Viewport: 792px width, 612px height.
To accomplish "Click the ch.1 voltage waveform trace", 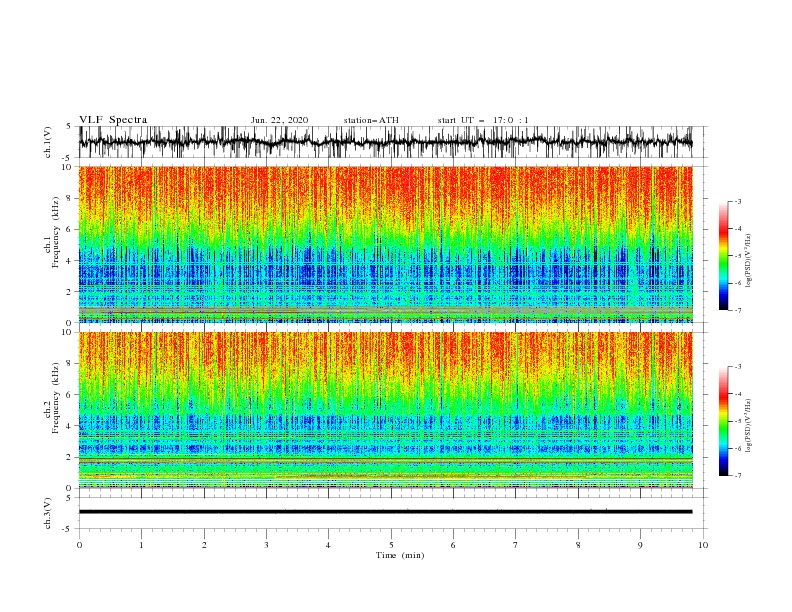I will coord(385,142).
